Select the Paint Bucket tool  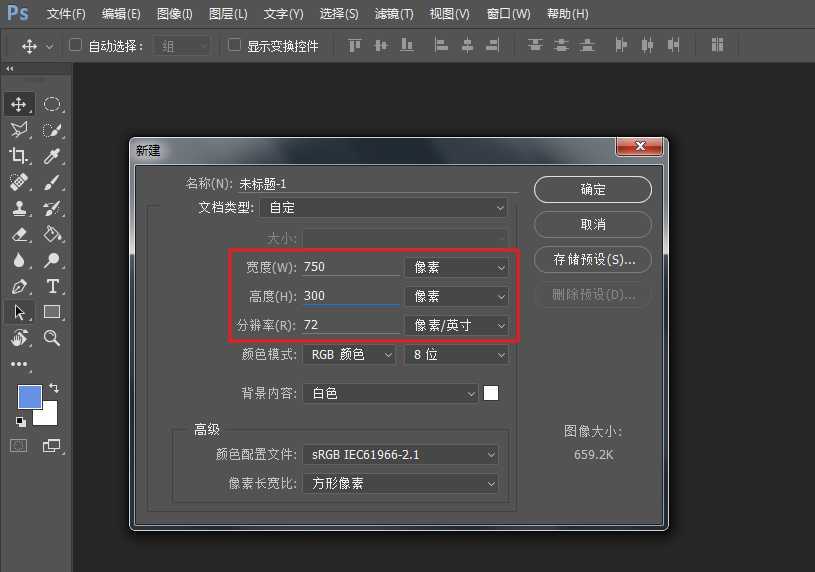[x=52, y=234]
